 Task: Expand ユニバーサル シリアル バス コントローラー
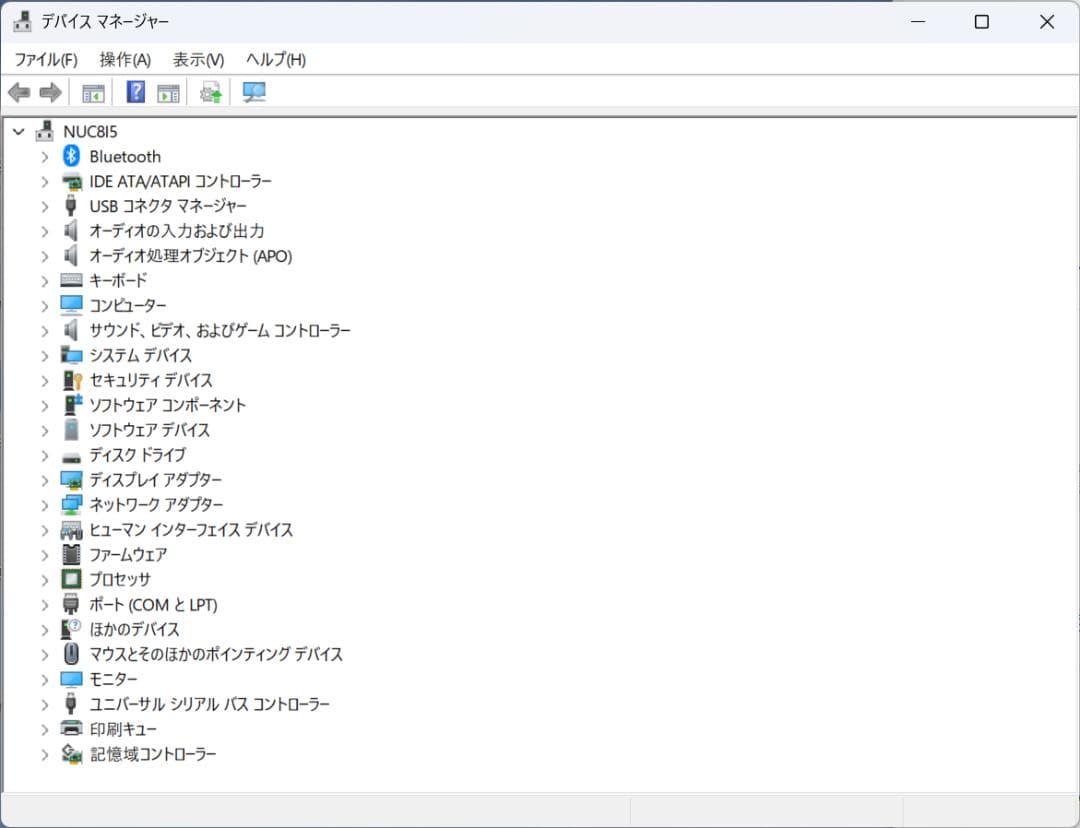[x=44, y=704]
